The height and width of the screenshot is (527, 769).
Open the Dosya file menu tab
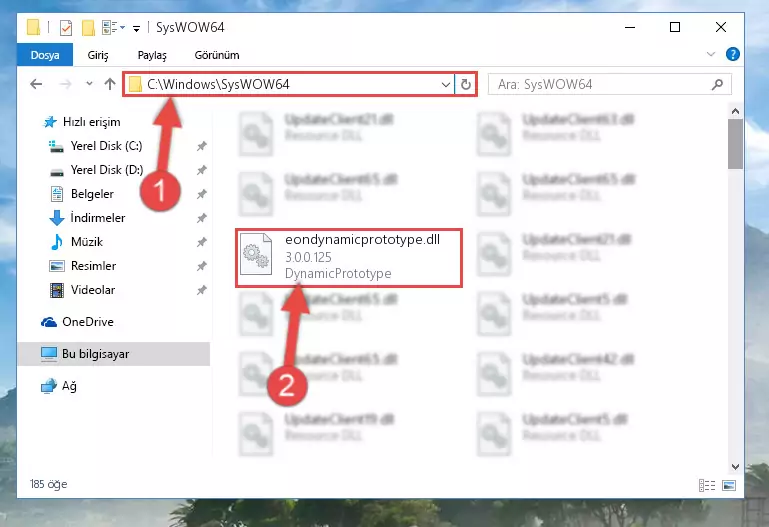click(x=45, y=55)
